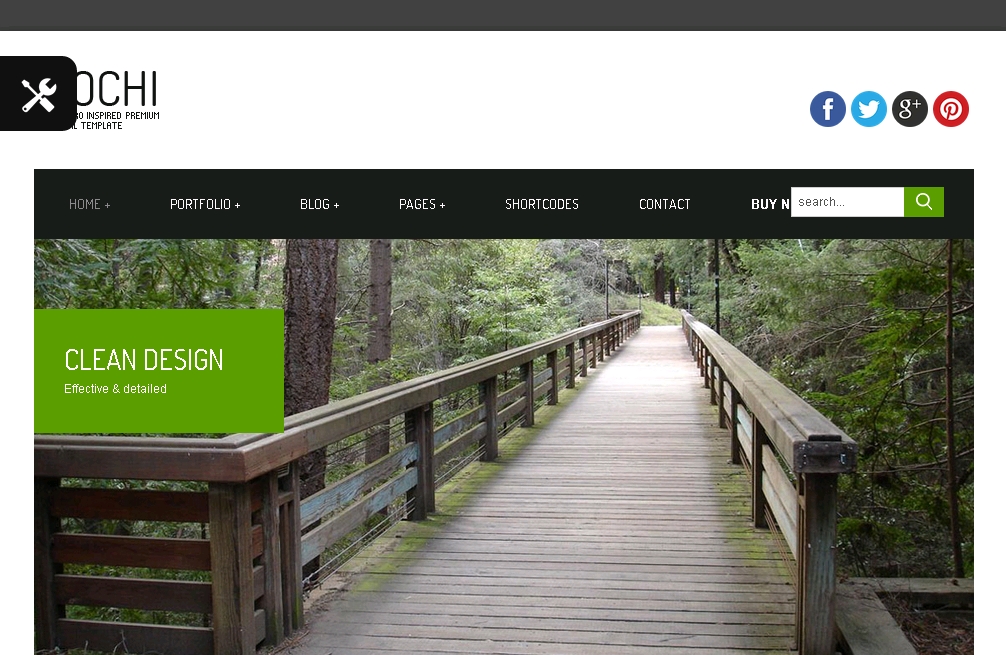Go to the Shortcodes page

541,204
